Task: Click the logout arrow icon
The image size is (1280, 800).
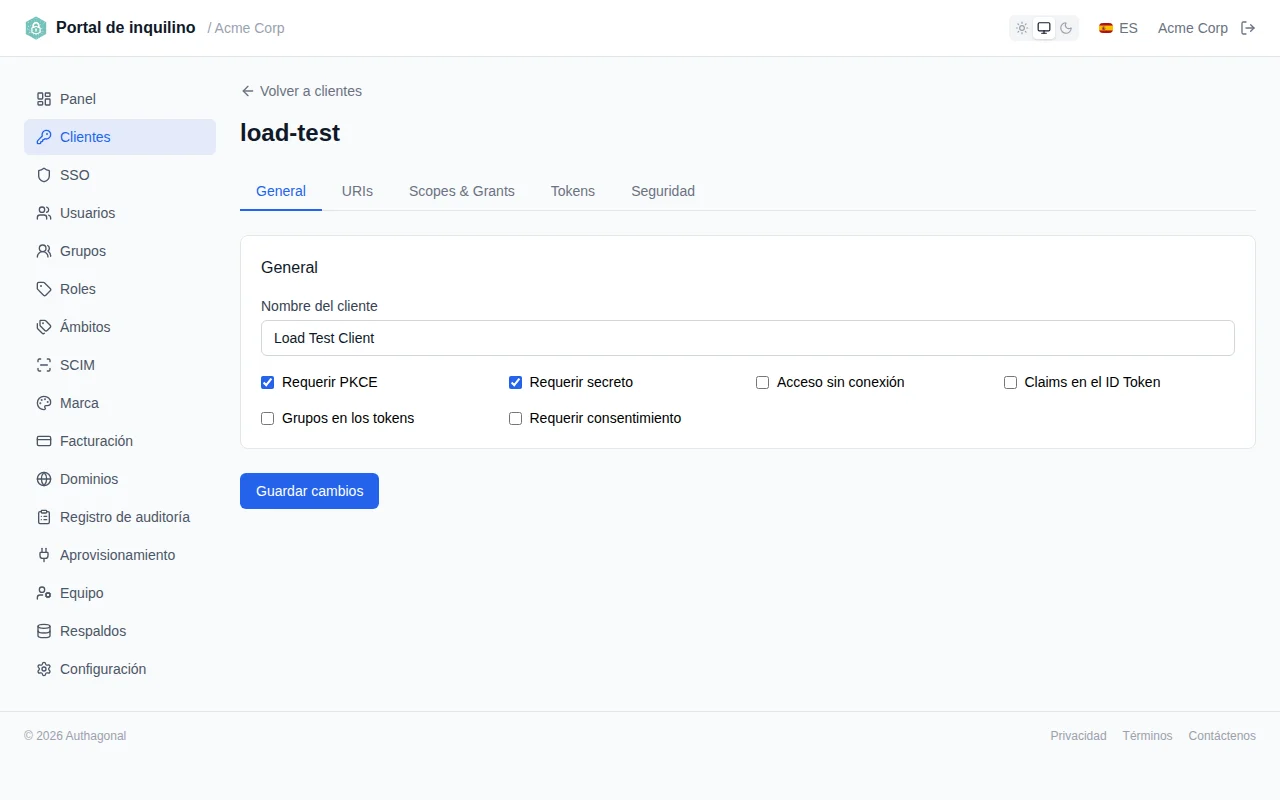Action: [x=1248, y=28]
